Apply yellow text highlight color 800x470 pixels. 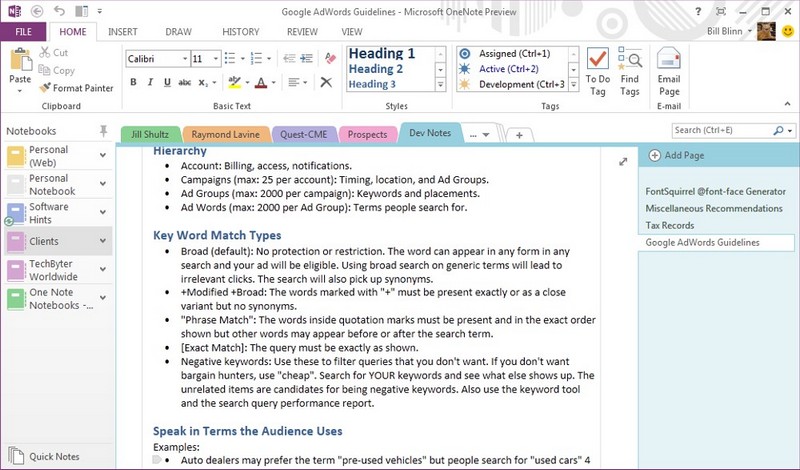[234, 82]
